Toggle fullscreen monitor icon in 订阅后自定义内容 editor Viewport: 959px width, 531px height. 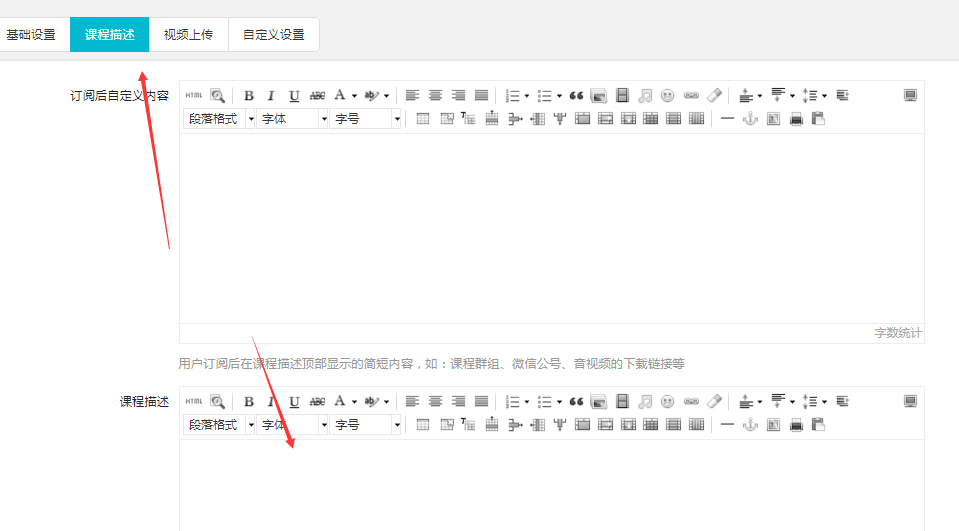point(910,95)
